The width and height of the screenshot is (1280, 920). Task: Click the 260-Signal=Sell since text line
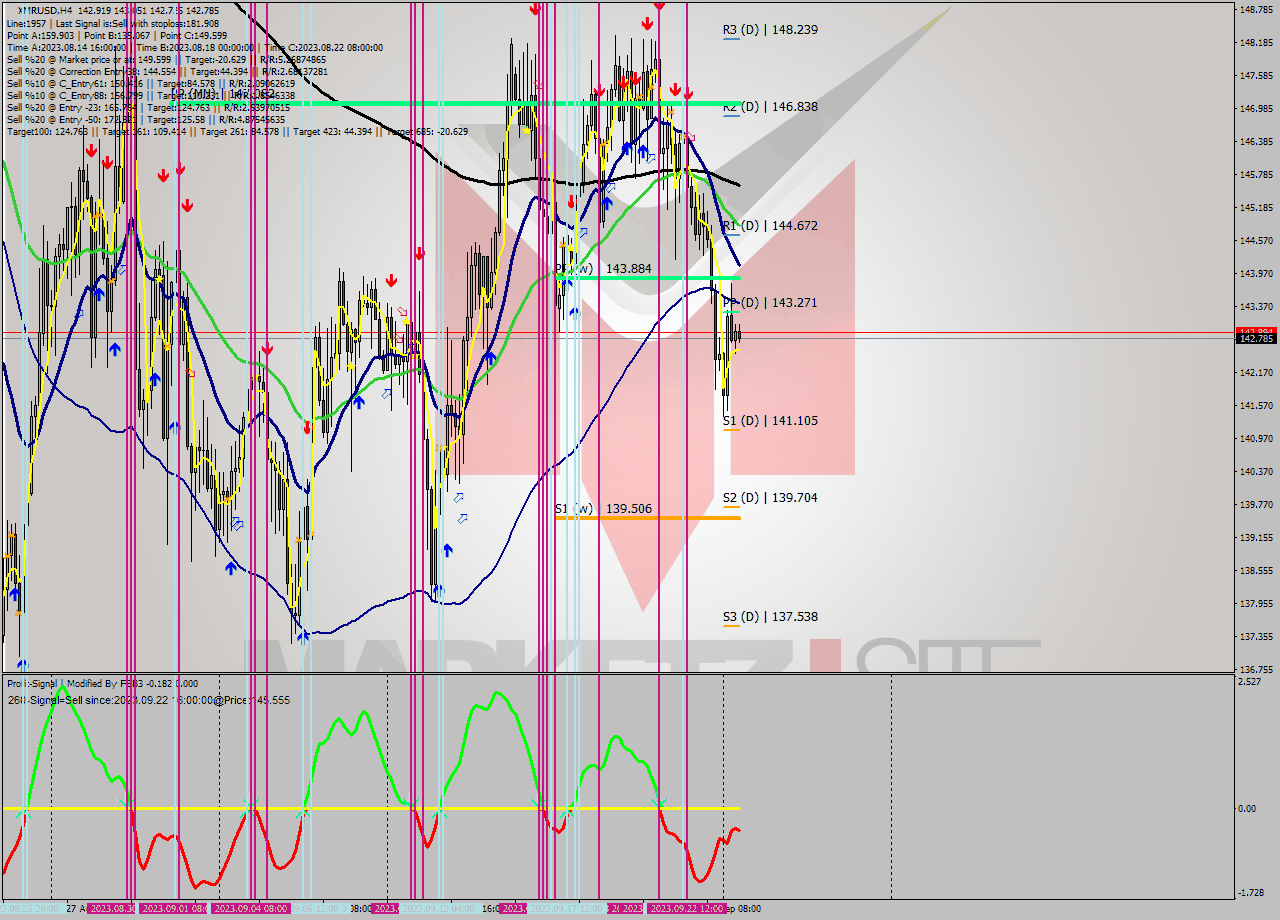click(148, 700)
